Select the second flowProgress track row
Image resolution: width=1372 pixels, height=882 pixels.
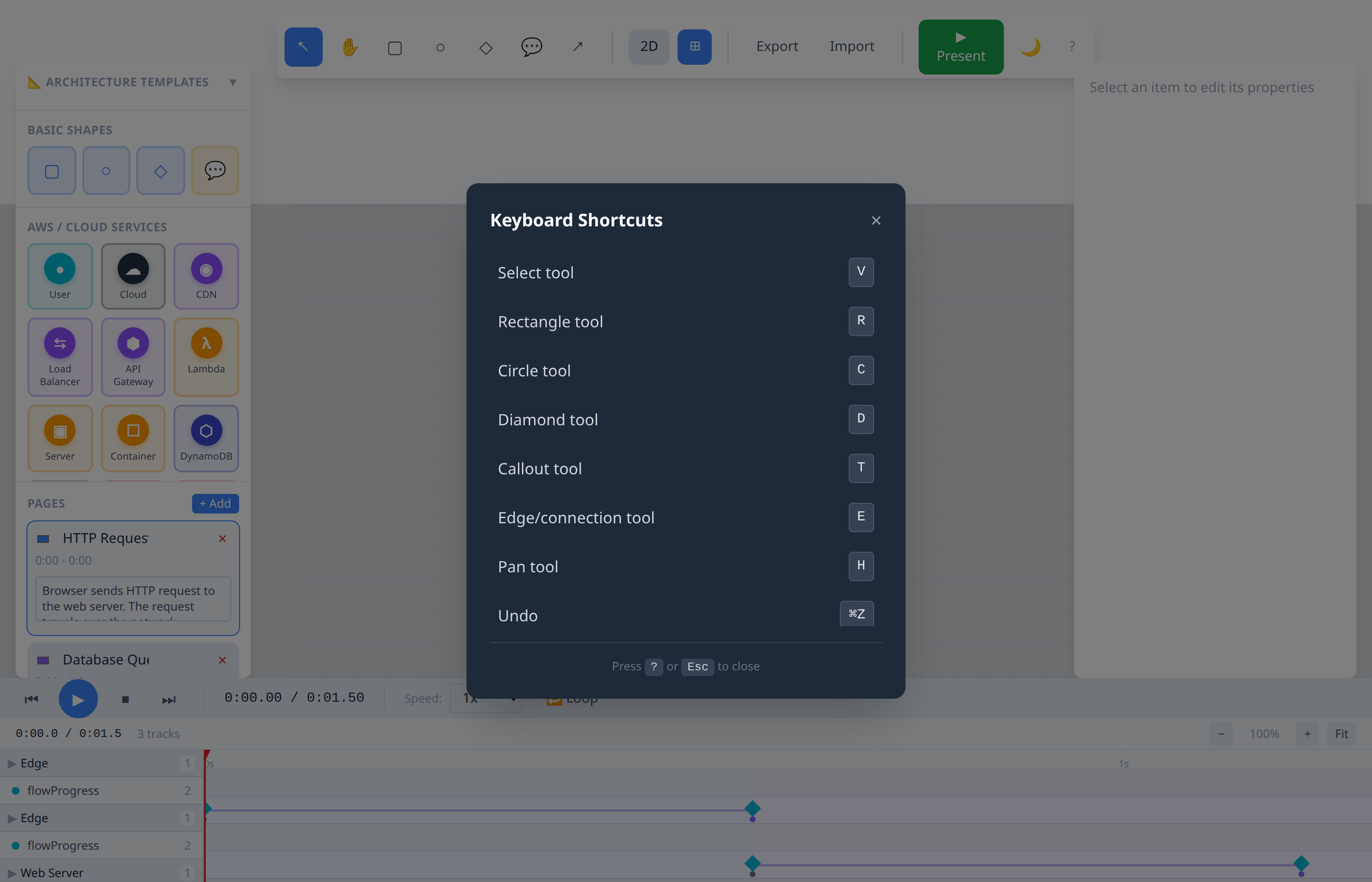coord(102,845)
